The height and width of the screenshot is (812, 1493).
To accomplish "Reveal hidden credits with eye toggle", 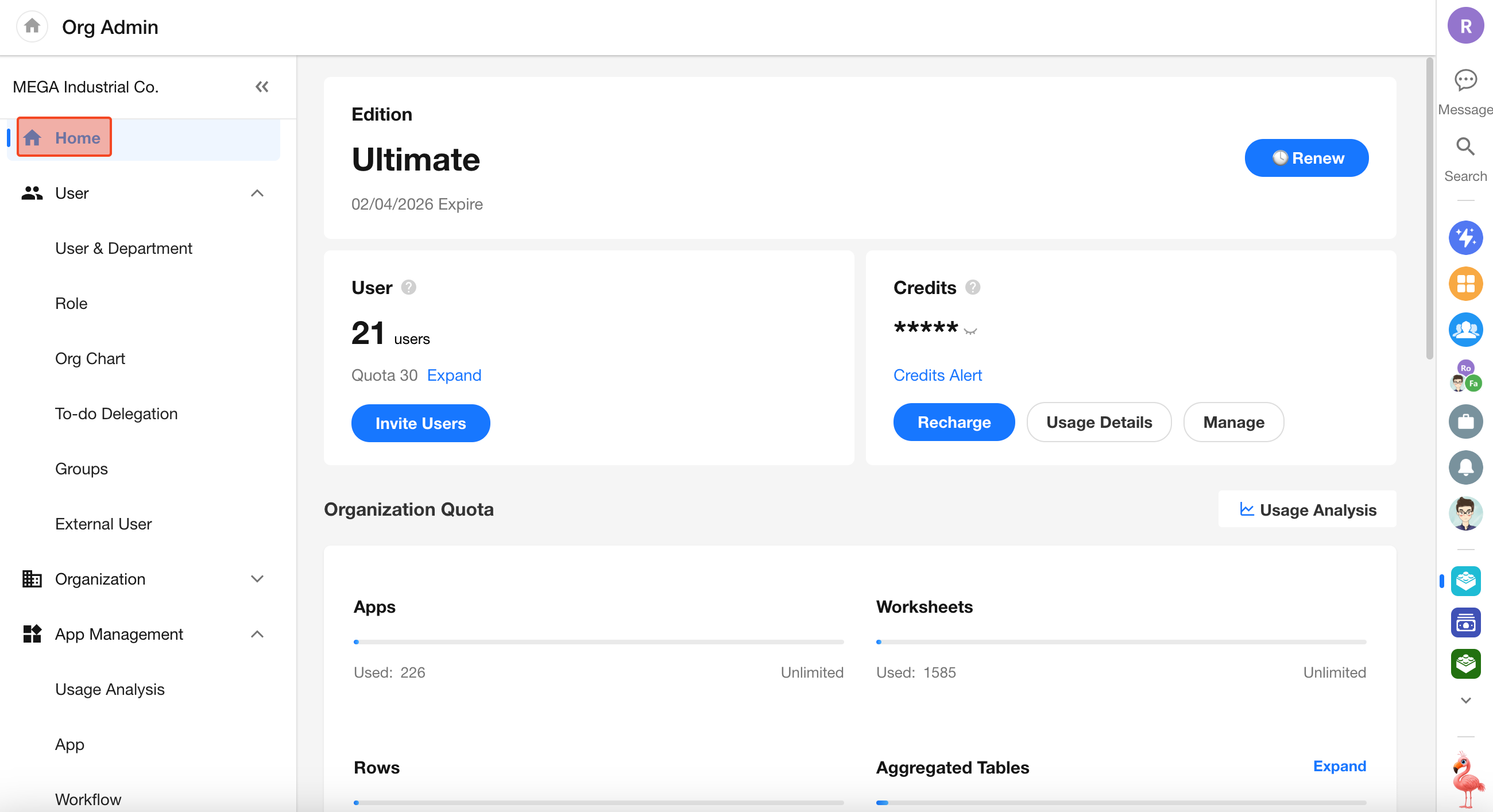I will tap(970, 331).
